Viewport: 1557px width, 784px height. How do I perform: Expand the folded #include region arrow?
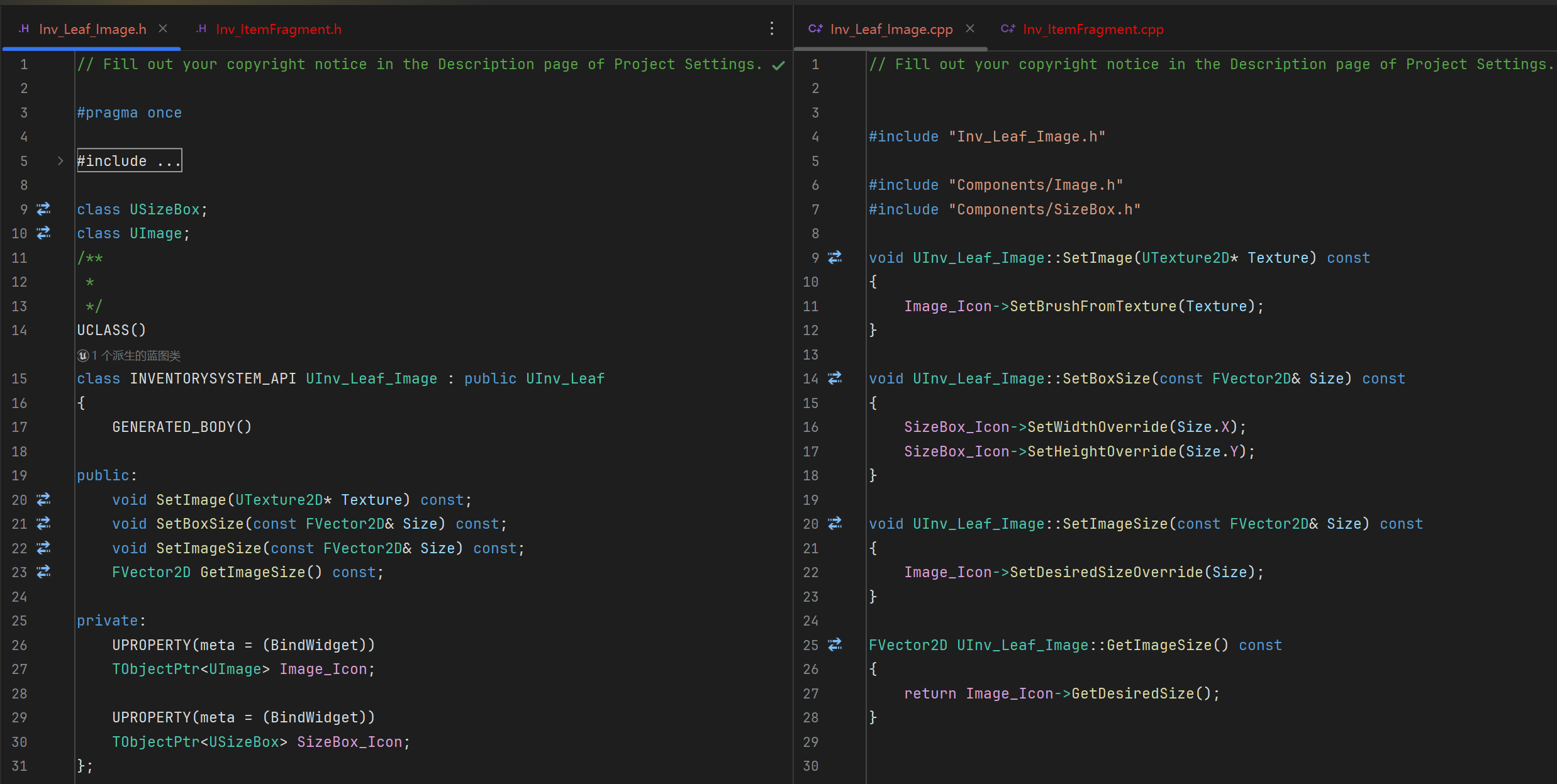coord(60,161)
